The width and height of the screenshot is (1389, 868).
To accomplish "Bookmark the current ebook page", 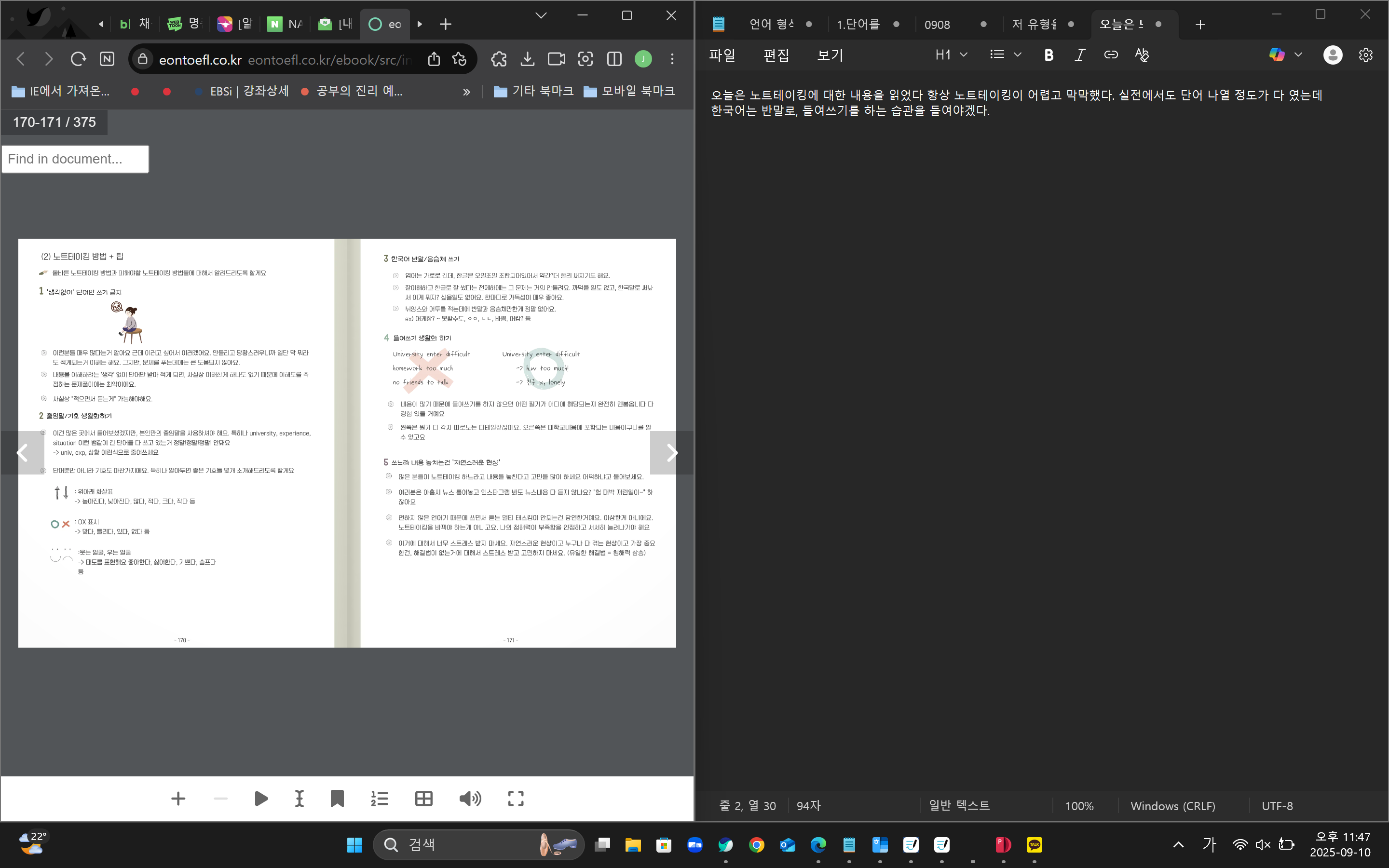I will tap(337, 799).
